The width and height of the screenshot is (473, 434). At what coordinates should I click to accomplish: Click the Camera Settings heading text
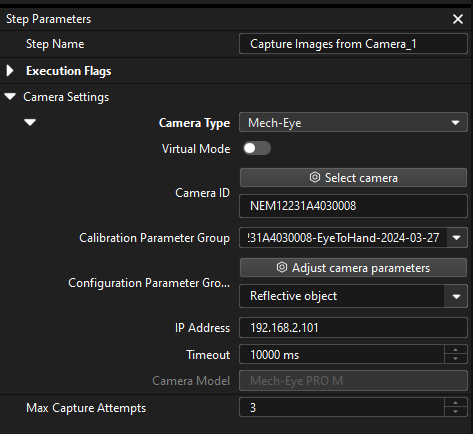click(x=66, y=97)
